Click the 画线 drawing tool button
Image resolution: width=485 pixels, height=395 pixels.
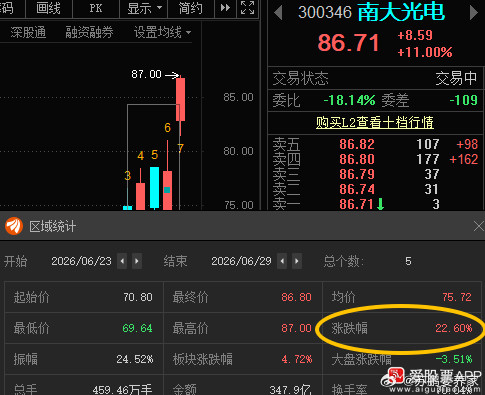click(49, 8)
